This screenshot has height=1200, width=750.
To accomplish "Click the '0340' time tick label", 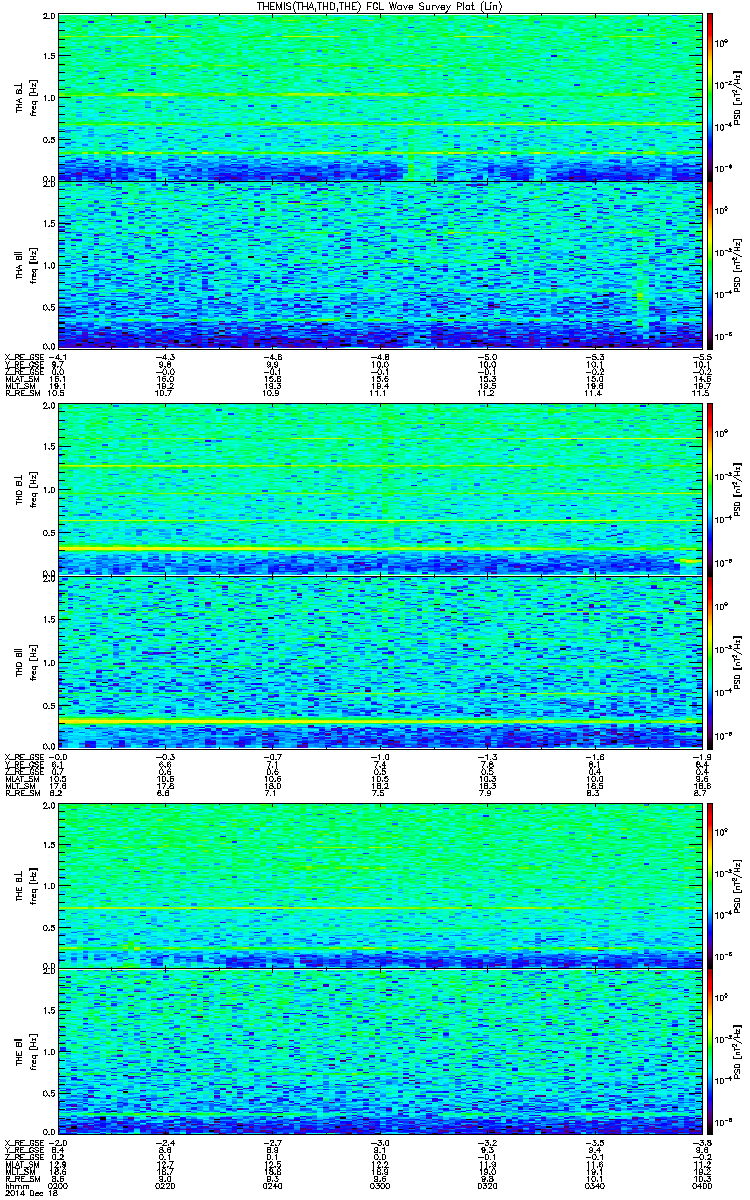I will point(593,1186).
